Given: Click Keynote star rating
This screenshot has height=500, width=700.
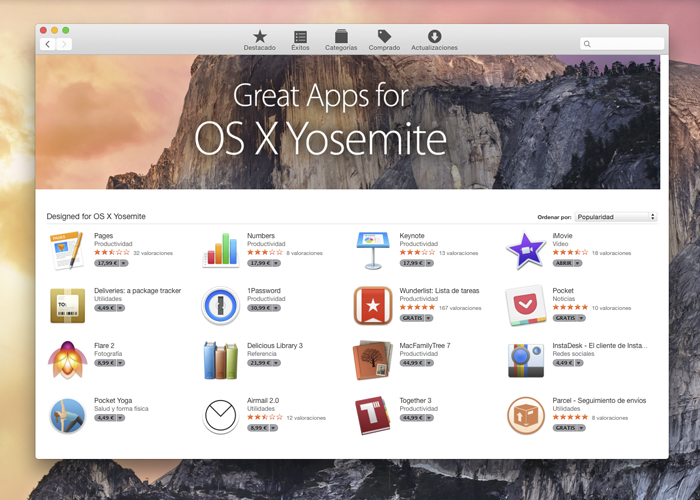Looking at the screenshot, I should (x=417, y=253).
